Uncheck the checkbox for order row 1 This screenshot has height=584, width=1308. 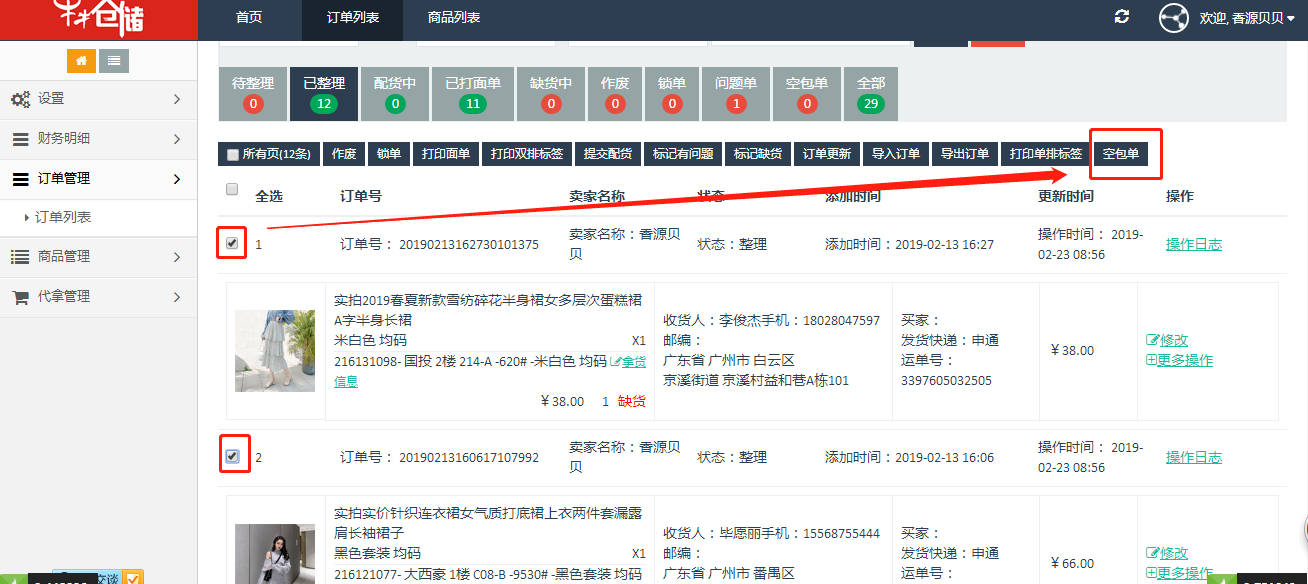(232, 243)
